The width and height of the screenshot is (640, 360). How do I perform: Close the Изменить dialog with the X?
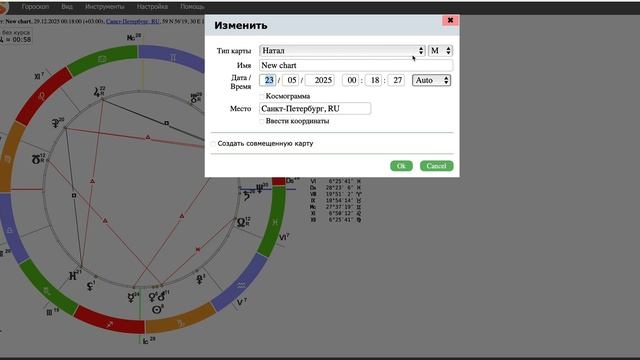click(450, 20)
